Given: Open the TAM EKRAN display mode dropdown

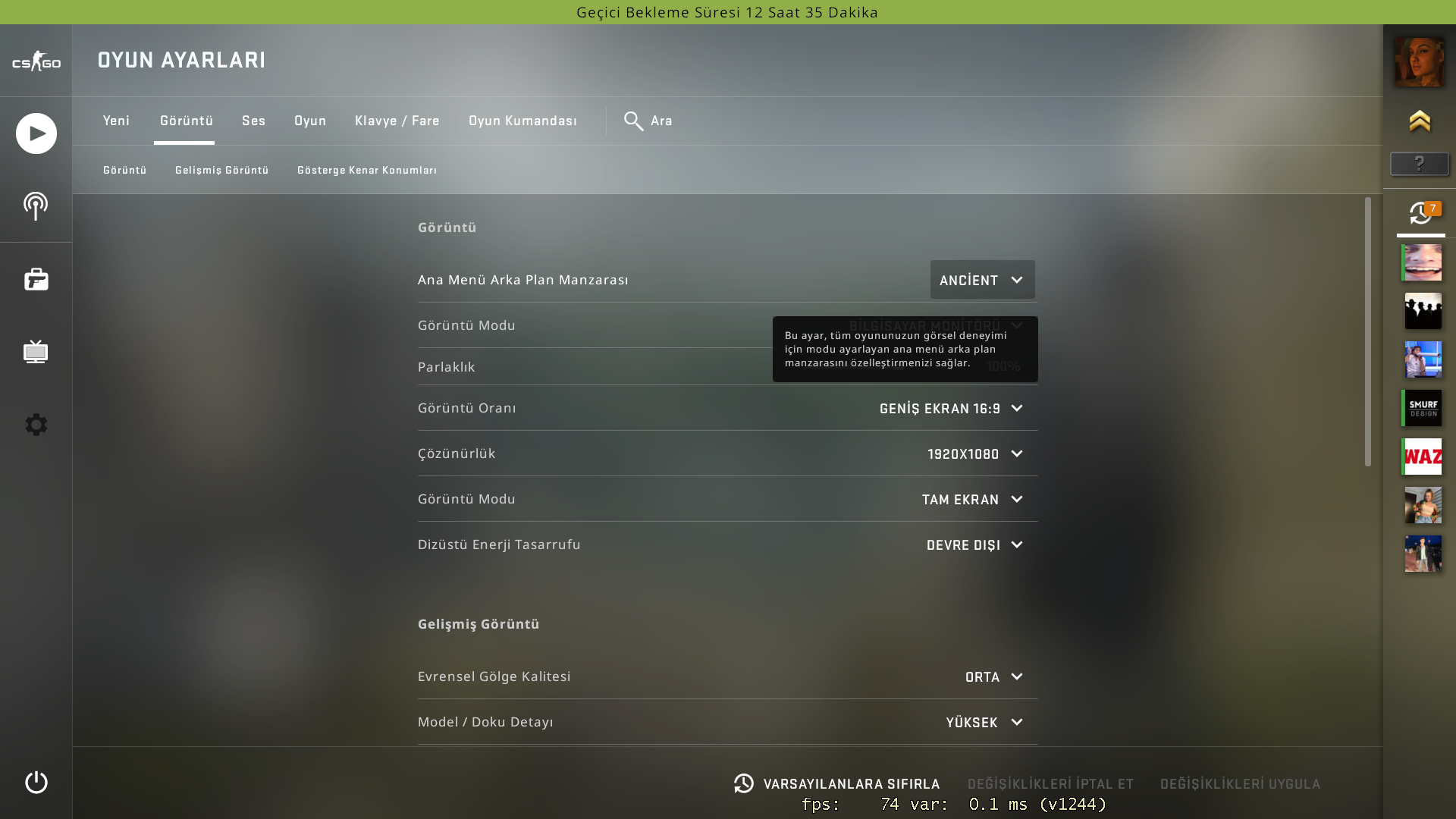Looking at the screenshot, I should tap(973, 500).
